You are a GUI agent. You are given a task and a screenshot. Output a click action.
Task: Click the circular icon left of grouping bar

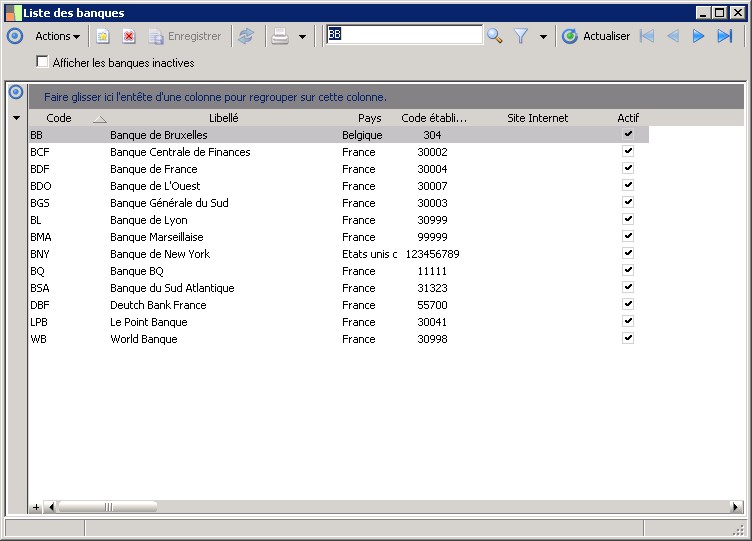pyautogui.click(x=16, y=92)
